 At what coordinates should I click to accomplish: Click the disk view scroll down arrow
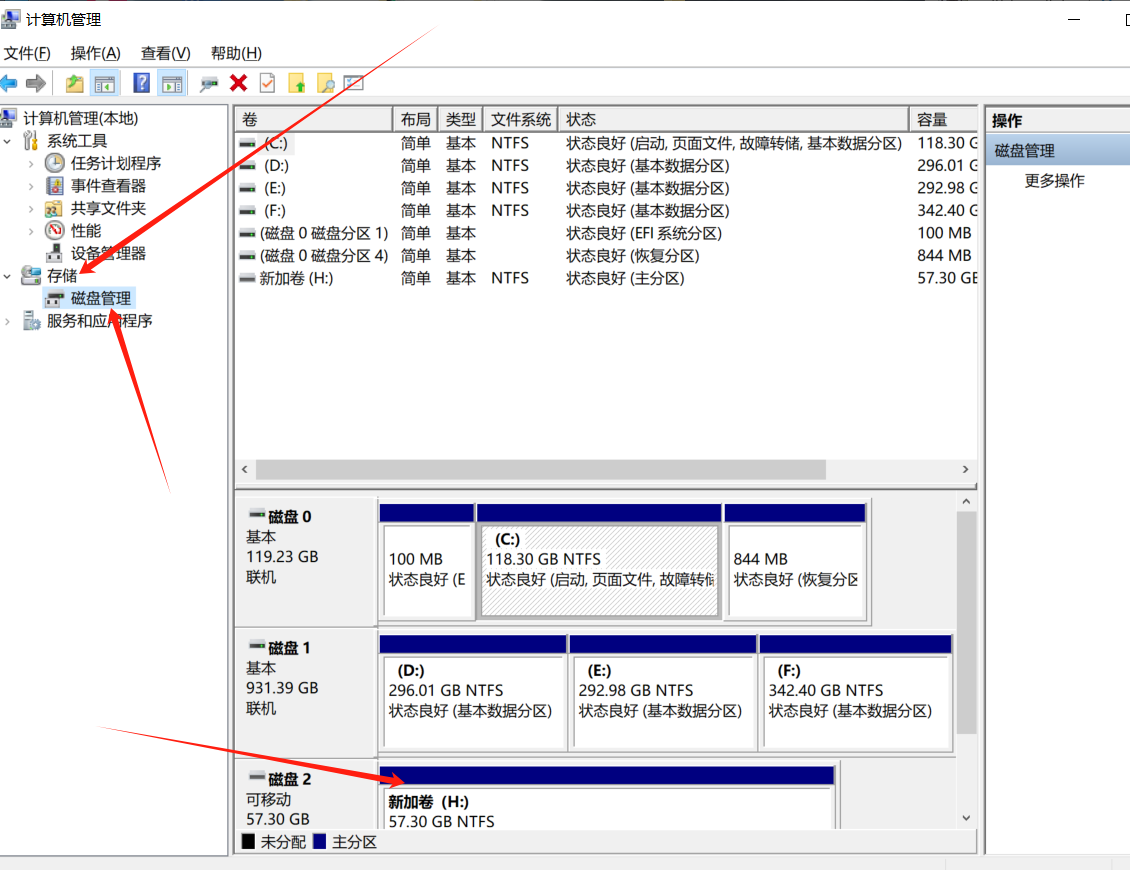pyautogui.click(x=966, y=818)
